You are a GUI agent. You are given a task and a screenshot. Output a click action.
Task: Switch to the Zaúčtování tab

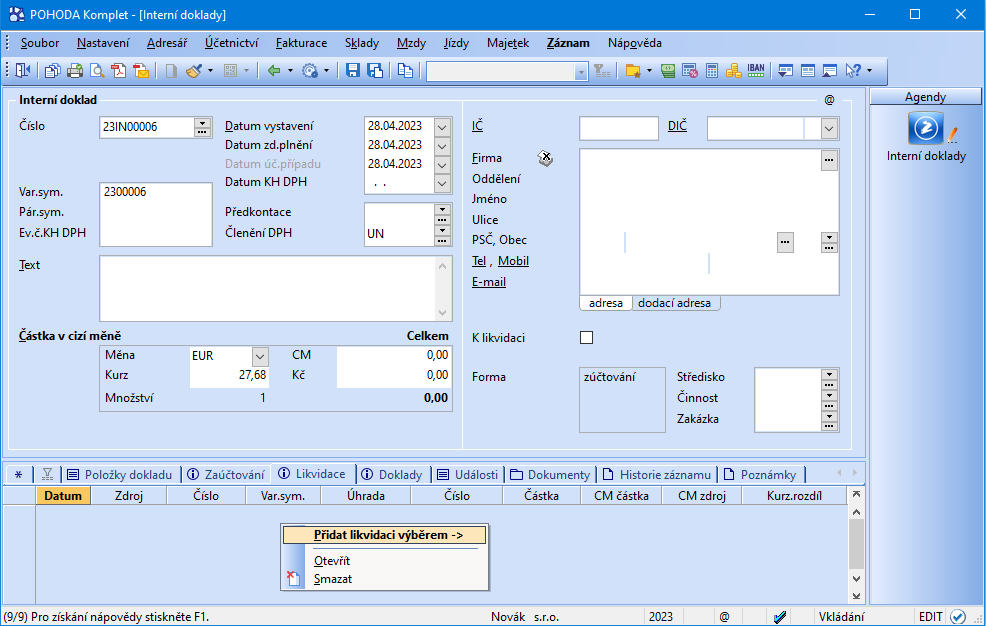226,475
